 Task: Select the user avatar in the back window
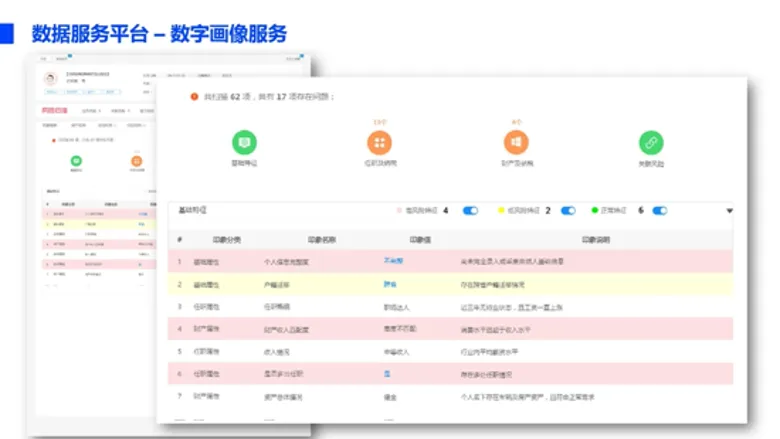[x=50, y=79]
